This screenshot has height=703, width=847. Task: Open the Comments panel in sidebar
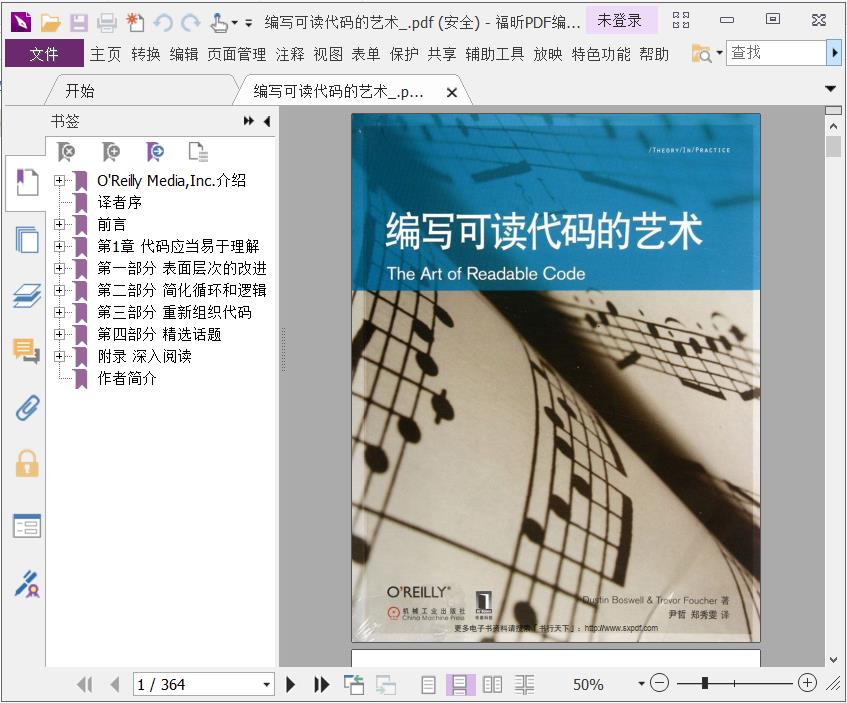point(27,350)
